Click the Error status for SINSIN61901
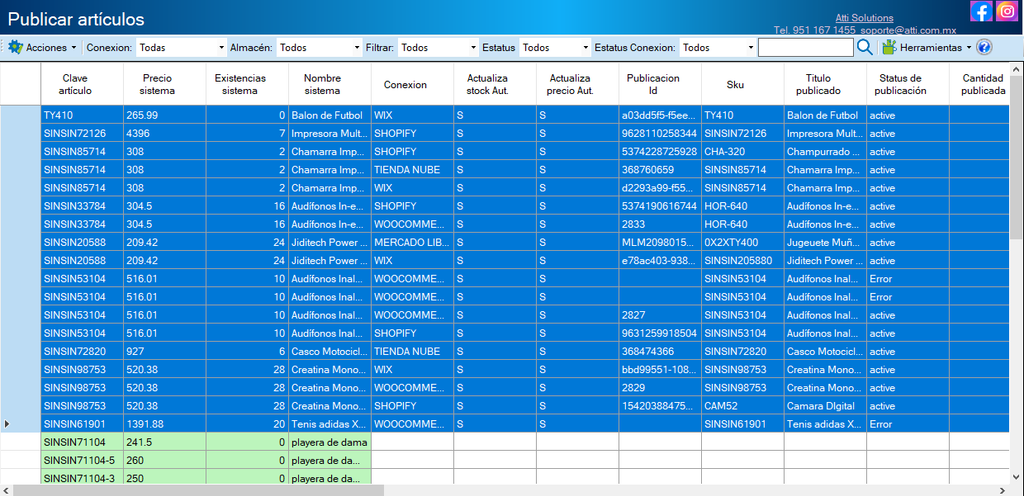The width and height of the screenshot is (1024, 496). 908,424
